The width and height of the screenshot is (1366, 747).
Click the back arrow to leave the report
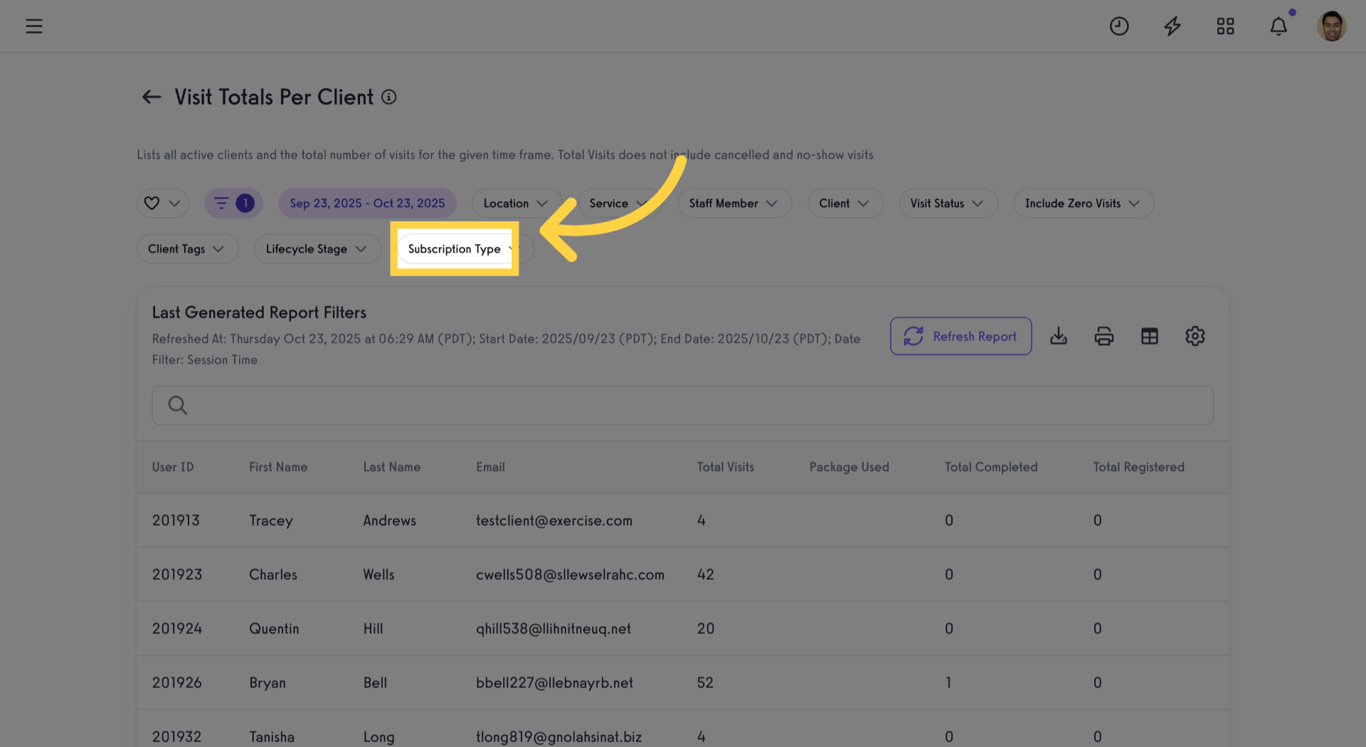151,96
